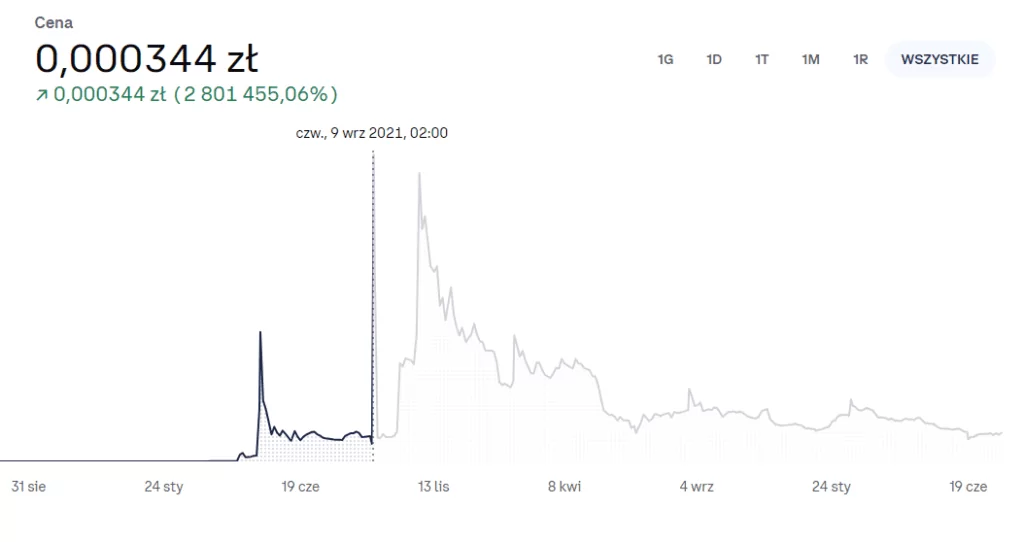Click the large 0,000344 zł price
The width and height of the screenshot is (1024, 542).
[x=147, y=60]
